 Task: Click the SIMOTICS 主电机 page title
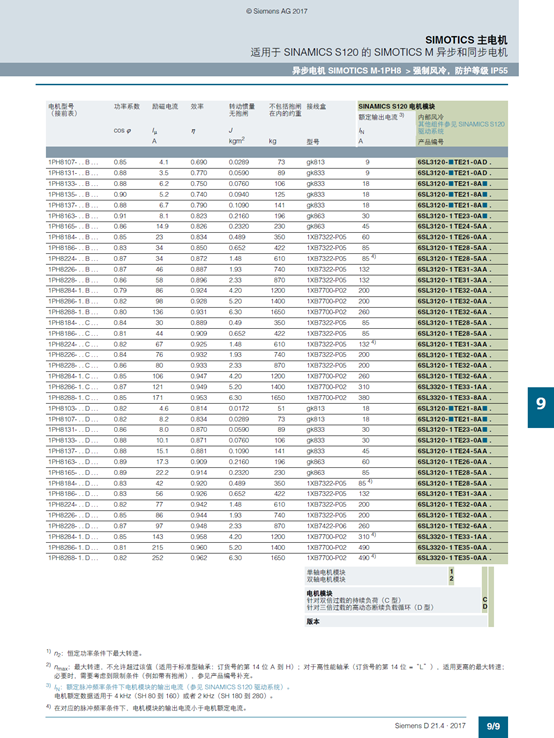[466, 40]
